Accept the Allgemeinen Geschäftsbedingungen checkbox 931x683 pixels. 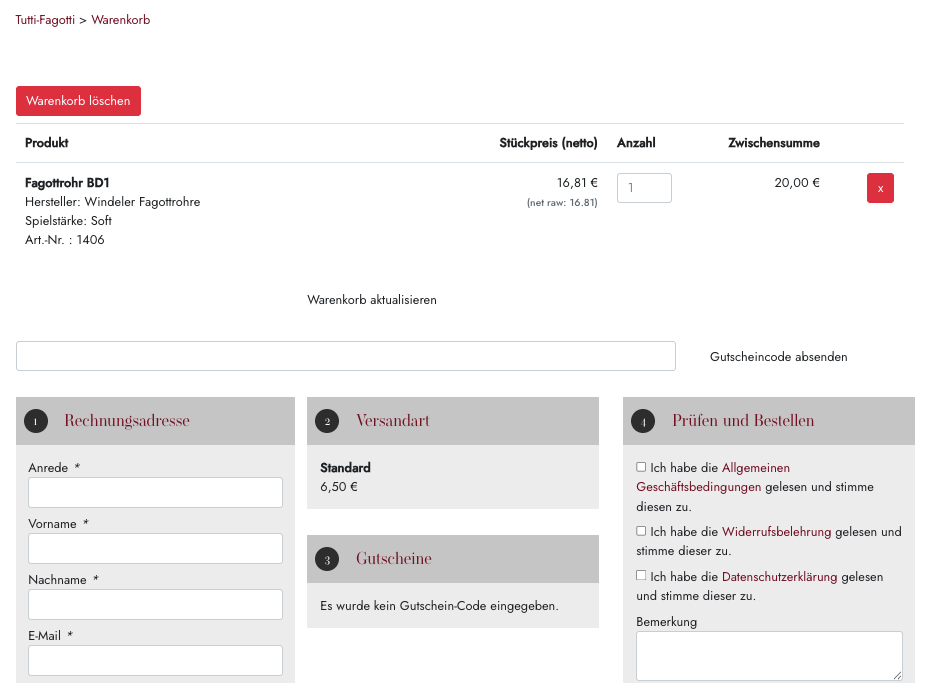(641, 467)
